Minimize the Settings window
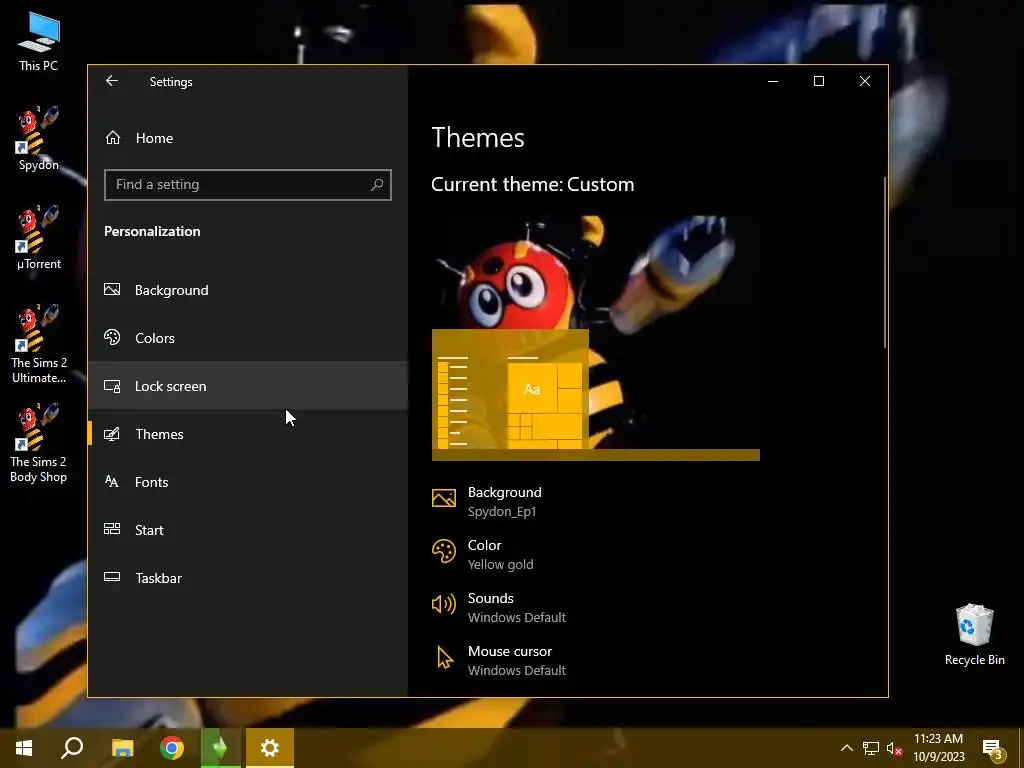The width and height of the screenshot is (1024, 768). click(773, 81)
